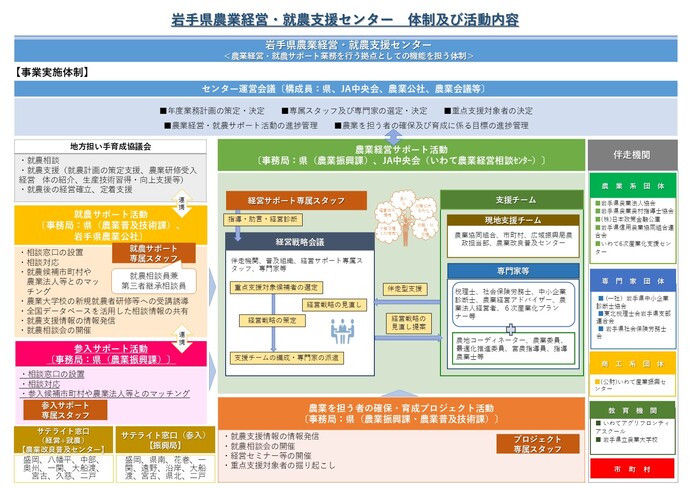
Task: Click the 伴走型支援 label
Action: tap(405, 289)
